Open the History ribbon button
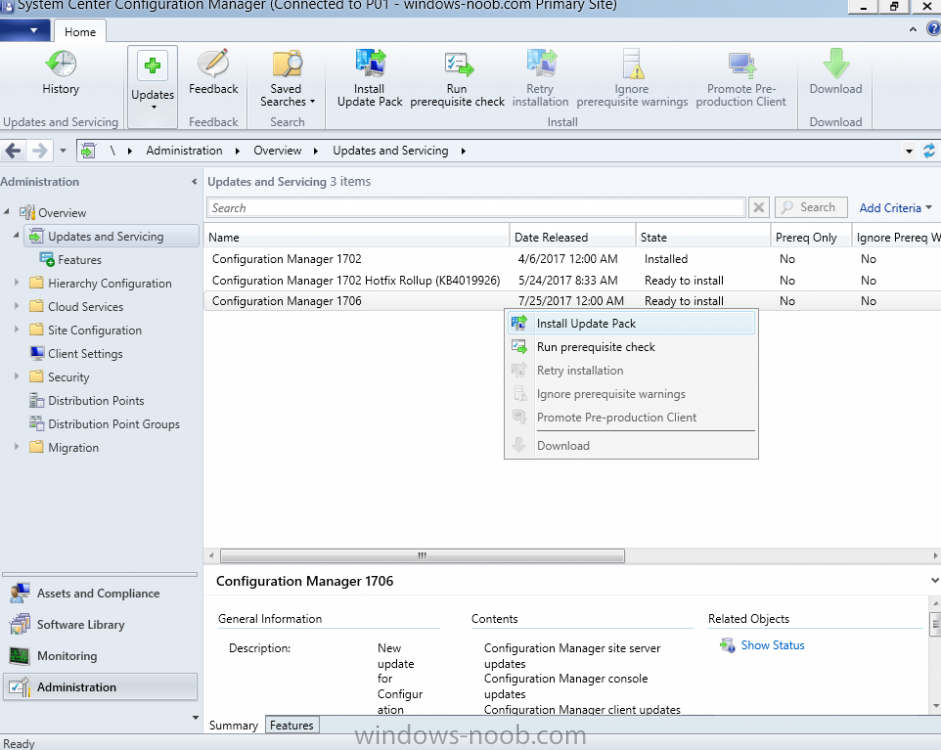Screen dimensions: 941x750 coord(61,73)
